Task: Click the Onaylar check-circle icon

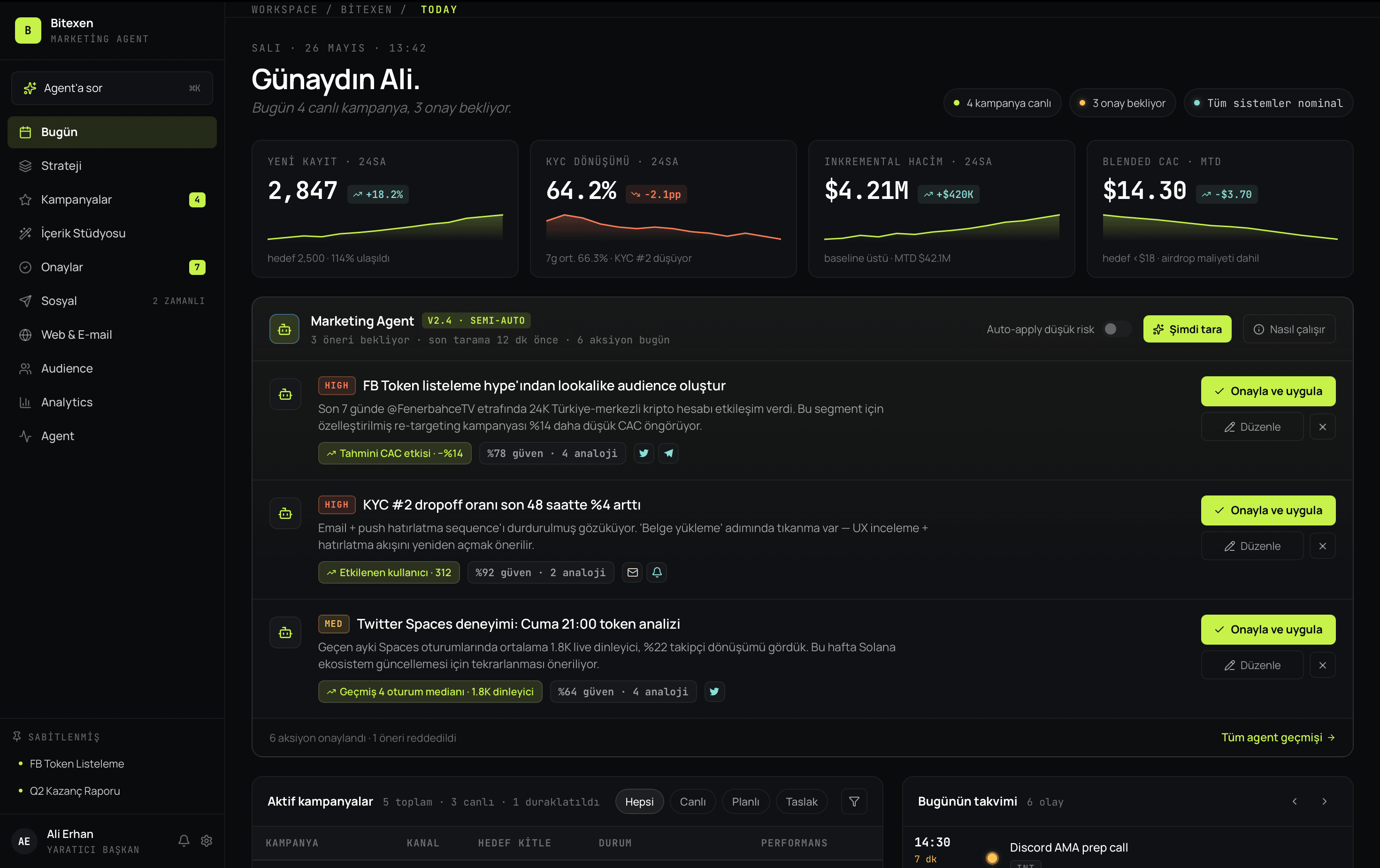Action: click(x=25, y=267)
